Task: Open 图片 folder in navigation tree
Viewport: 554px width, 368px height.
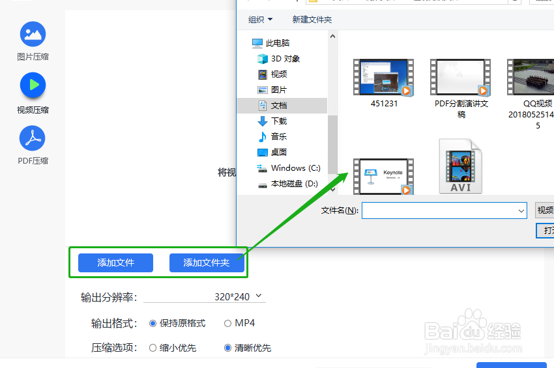Action: click(279, 90)
